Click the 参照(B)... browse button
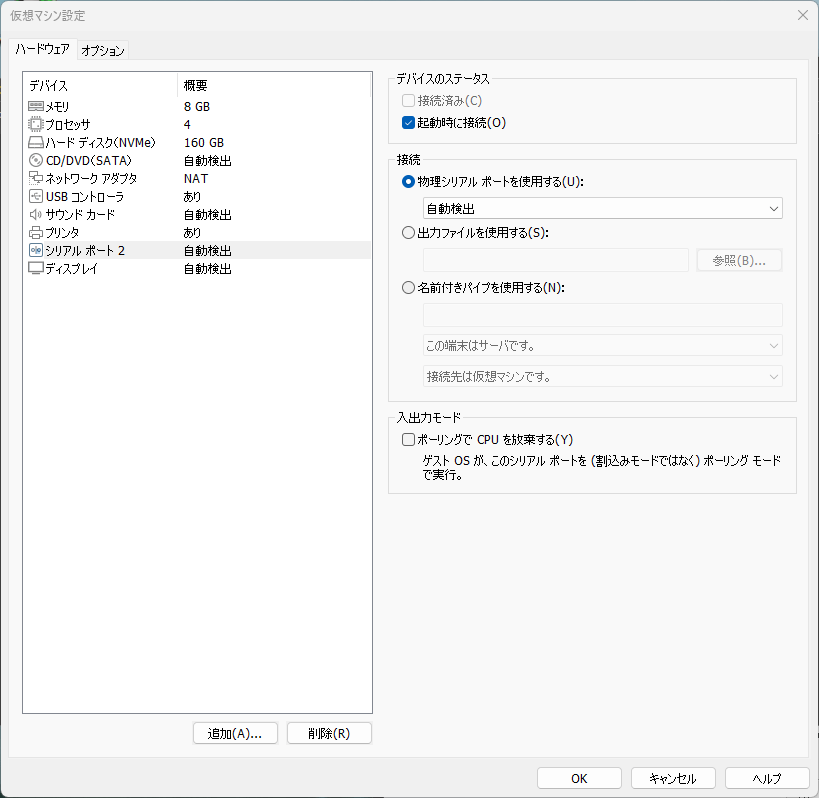This screenshot has height=798, width=819. click(739, 261)
